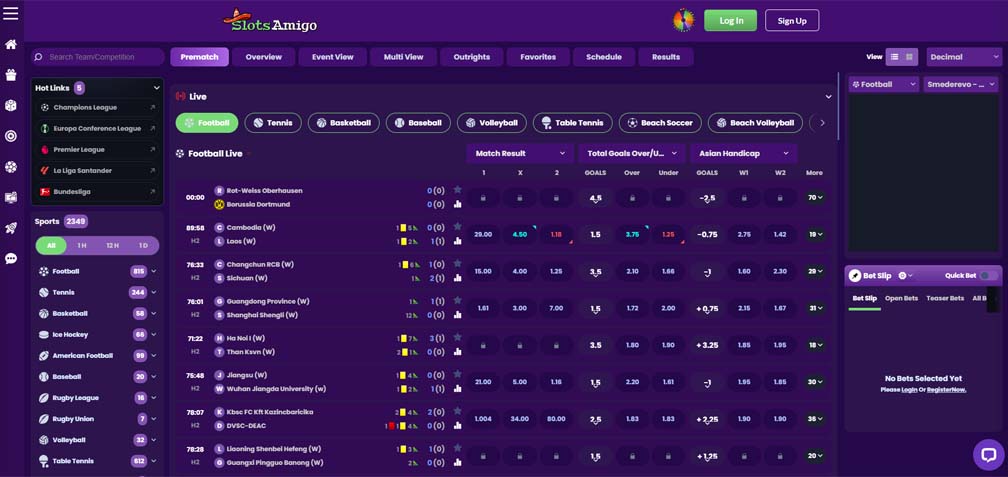The width and height of the screenshot is (1008, 477).
Task: Select the Football live sport pill
Action: pos(207,123)
